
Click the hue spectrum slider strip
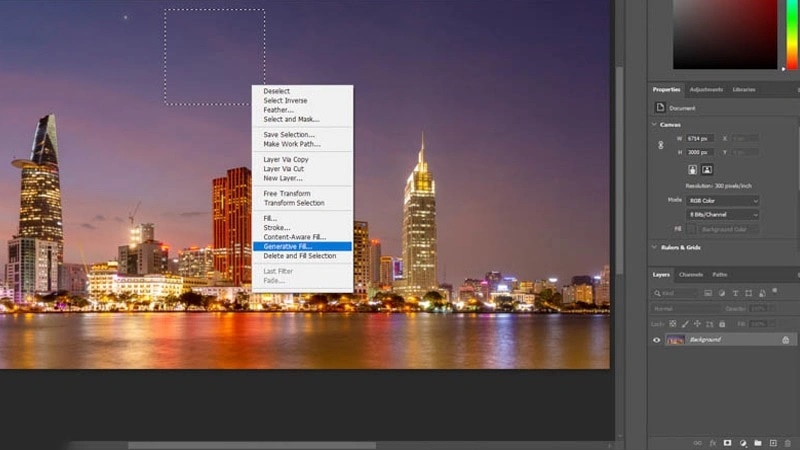tap(792, 34)
